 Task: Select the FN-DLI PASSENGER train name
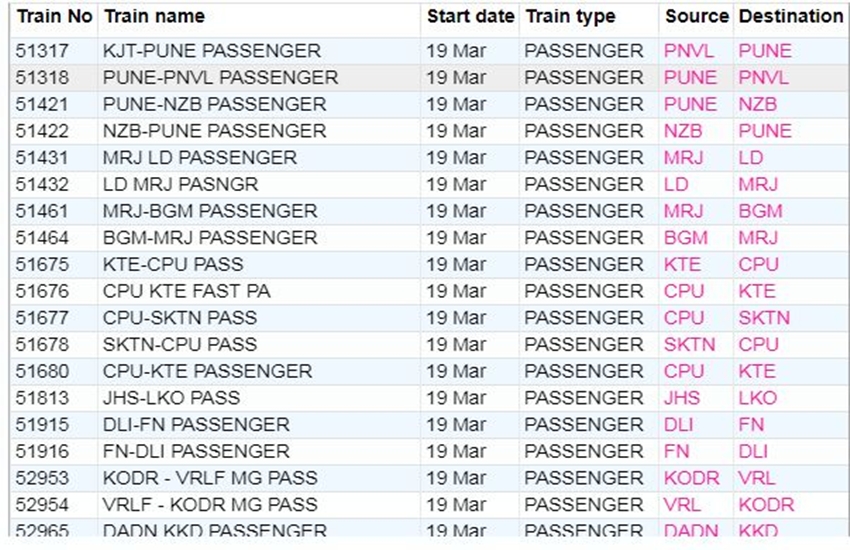[196, 451]
